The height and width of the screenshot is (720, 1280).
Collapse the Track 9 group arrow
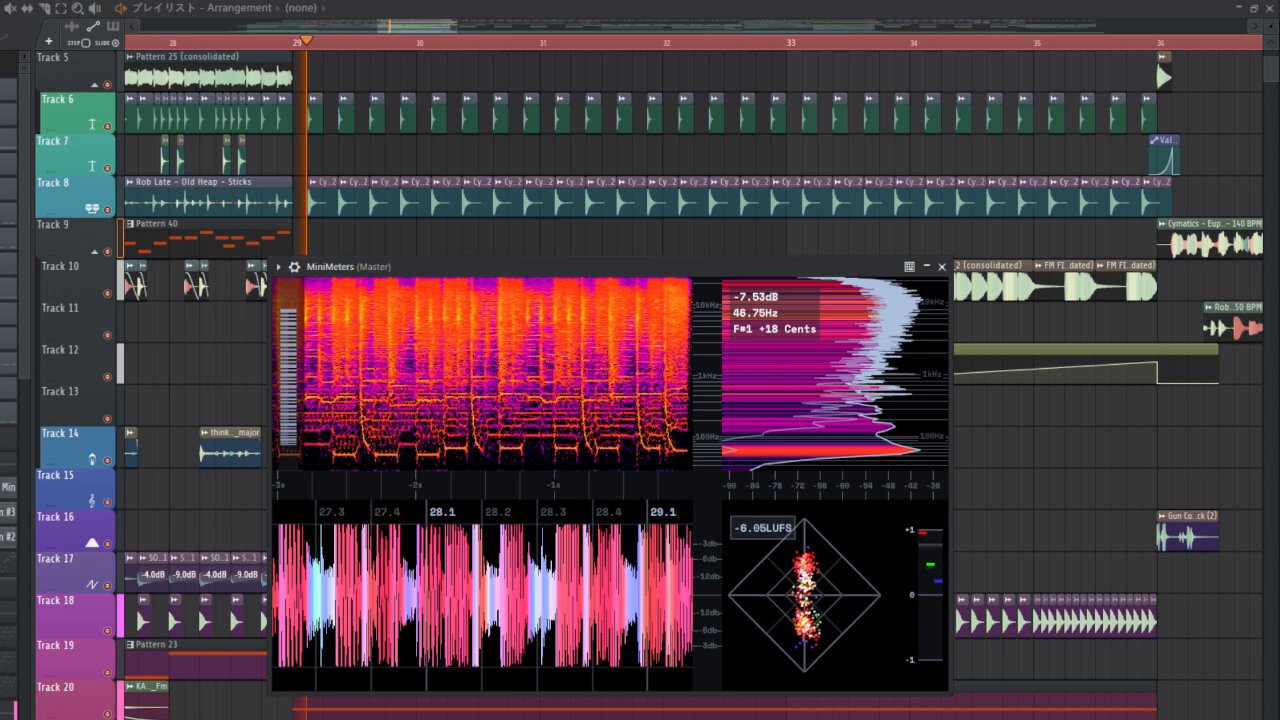click(94, 252)
